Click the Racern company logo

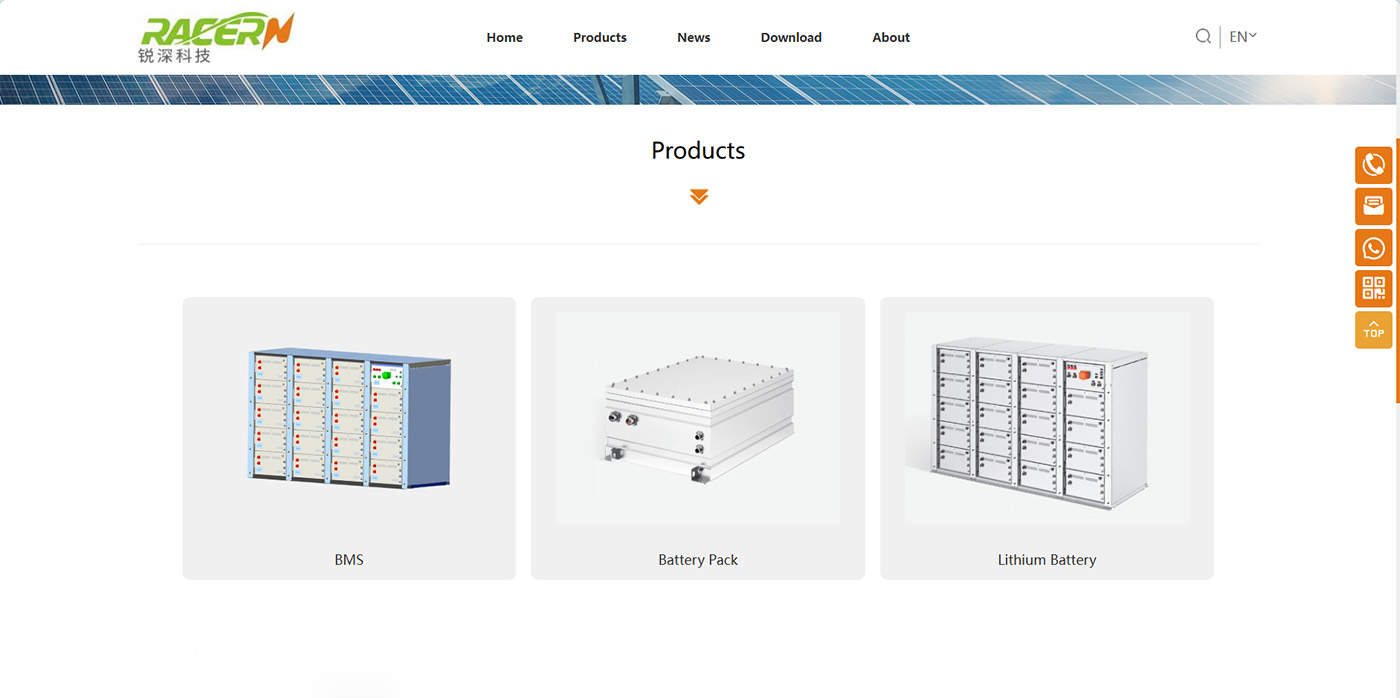click(216, 37)
